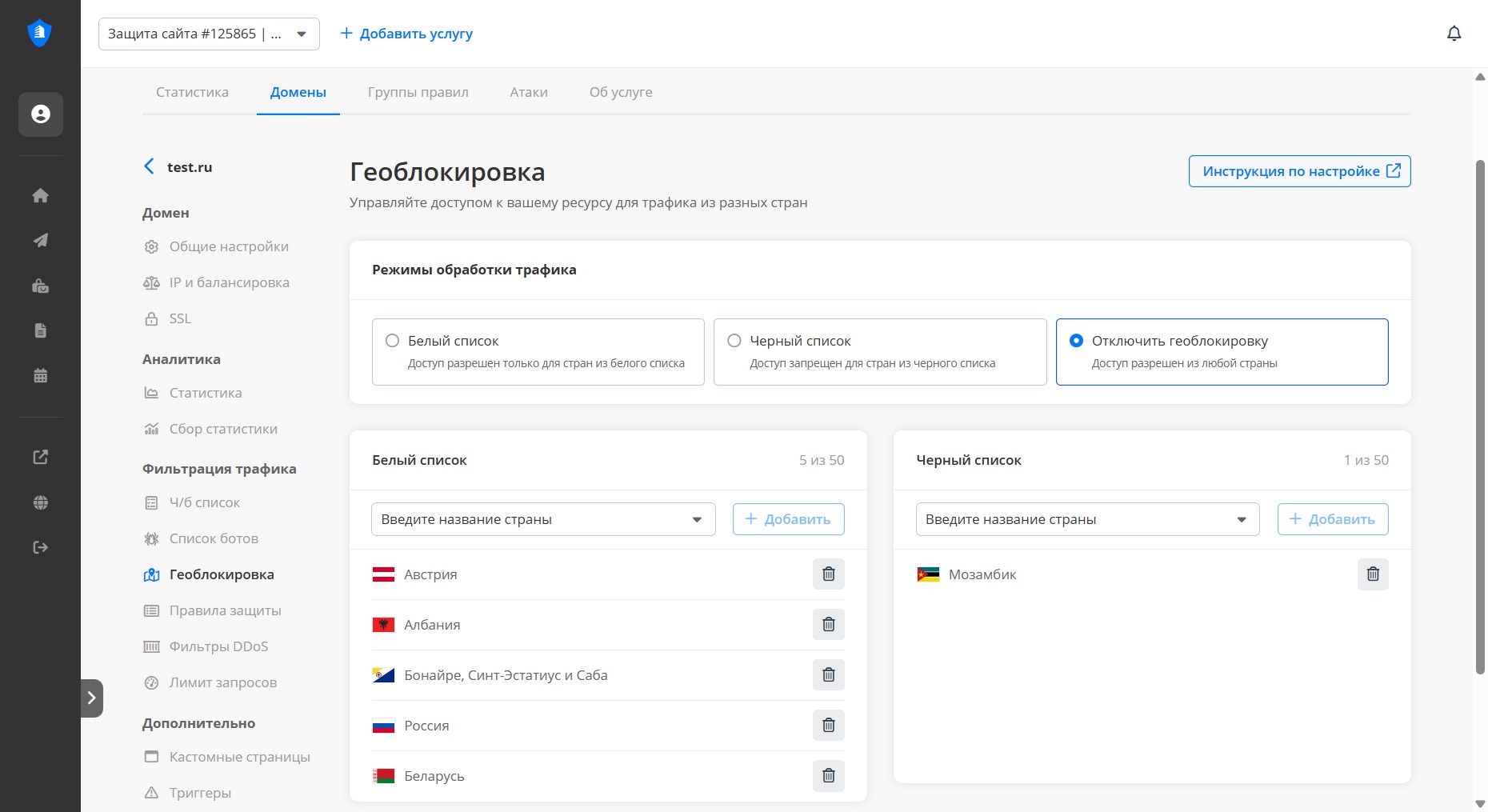1488x812 pixels.
Task: Click Добавить услугу link
Action: coord(406,34)
